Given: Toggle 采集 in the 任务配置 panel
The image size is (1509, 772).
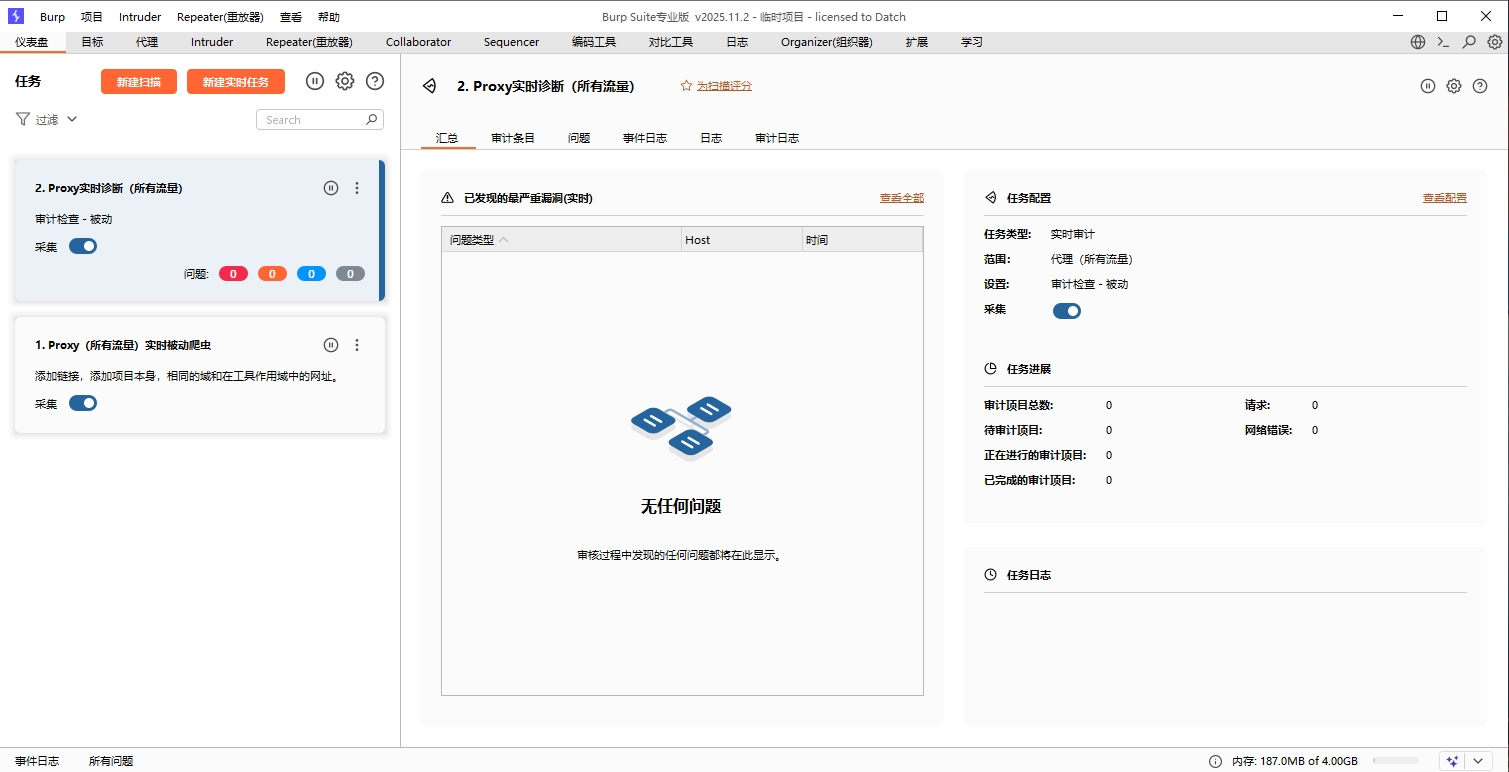Looking at the screenshot, I should pos(1066,310).
